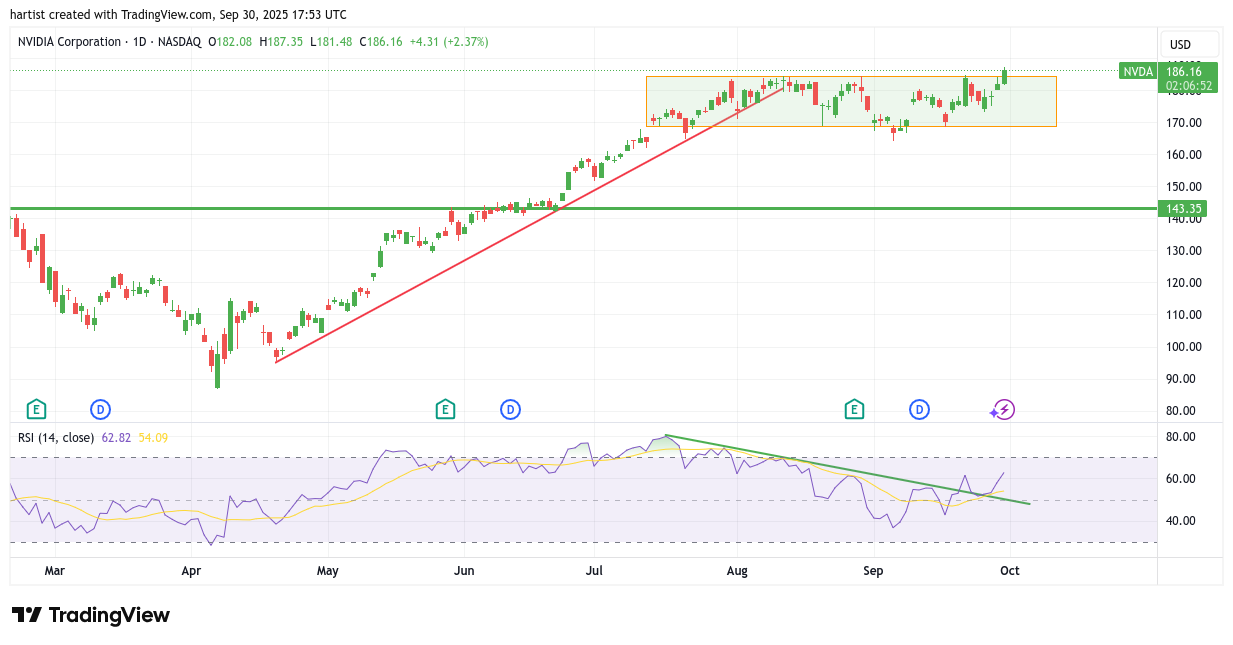1233x645 pixels.
Task: Click the TradingView logo
Action: [x=91, y=615]
